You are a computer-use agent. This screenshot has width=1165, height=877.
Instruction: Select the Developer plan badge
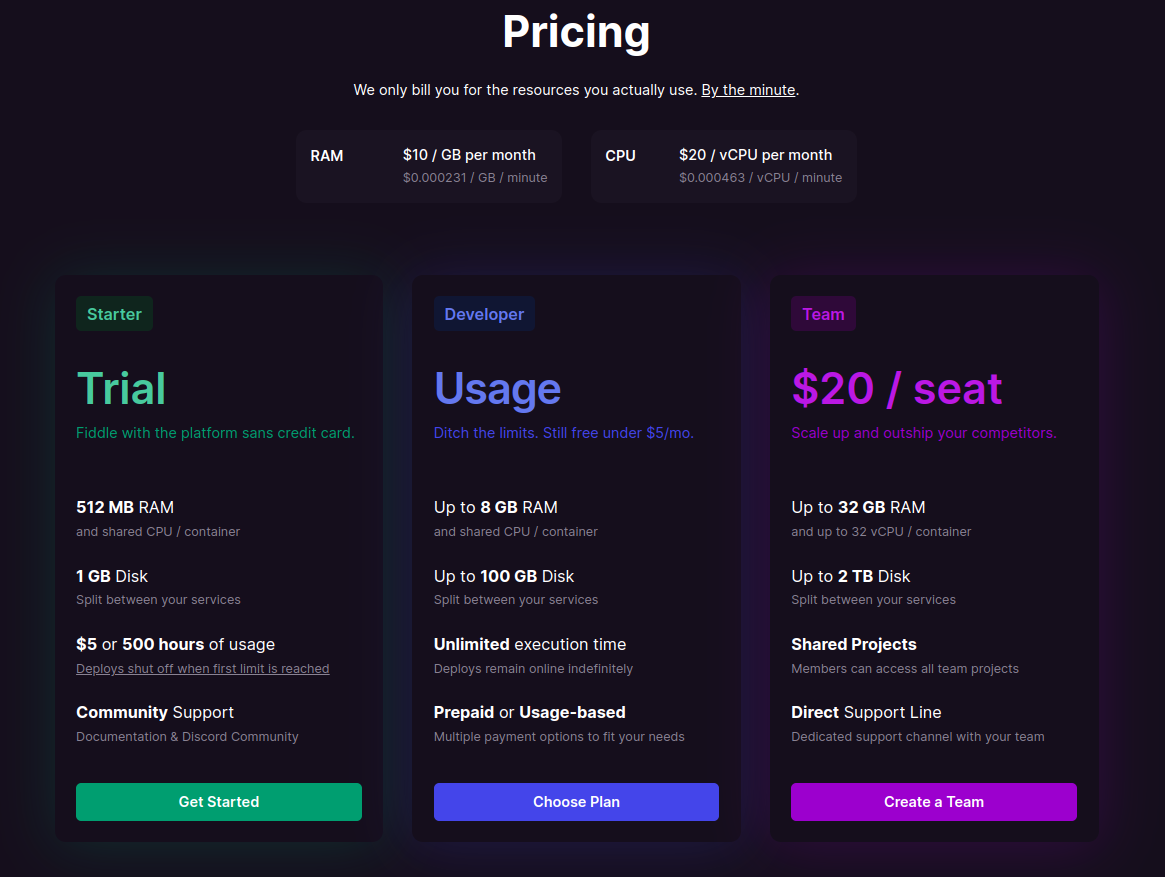pos(484,314)
